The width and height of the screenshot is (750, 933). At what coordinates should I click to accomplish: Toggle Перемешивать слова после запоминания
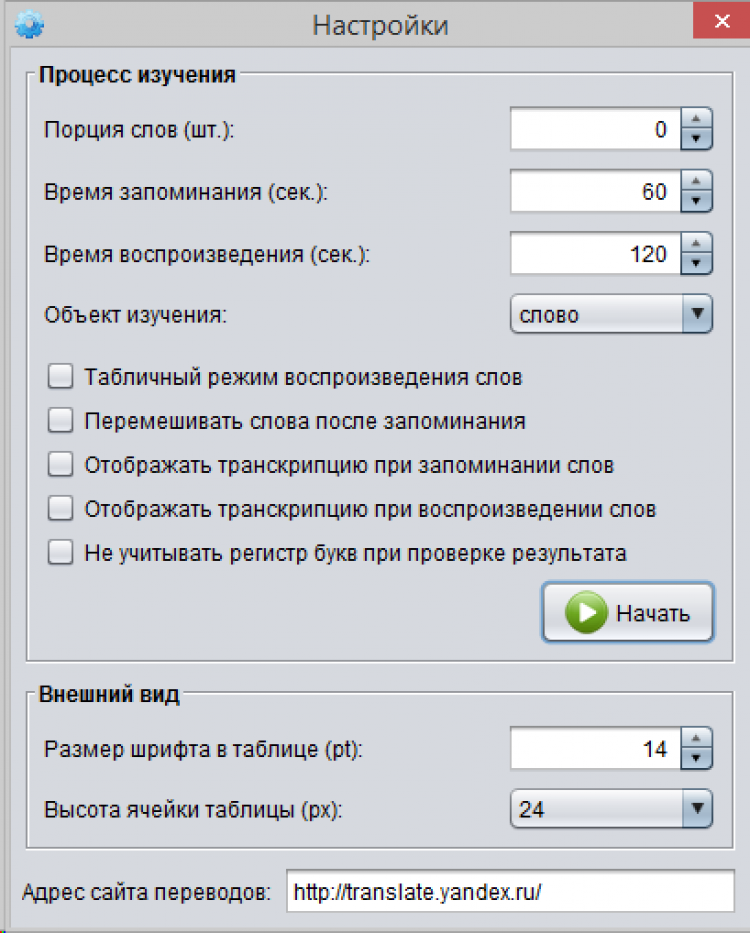click(x=61, y=421)
